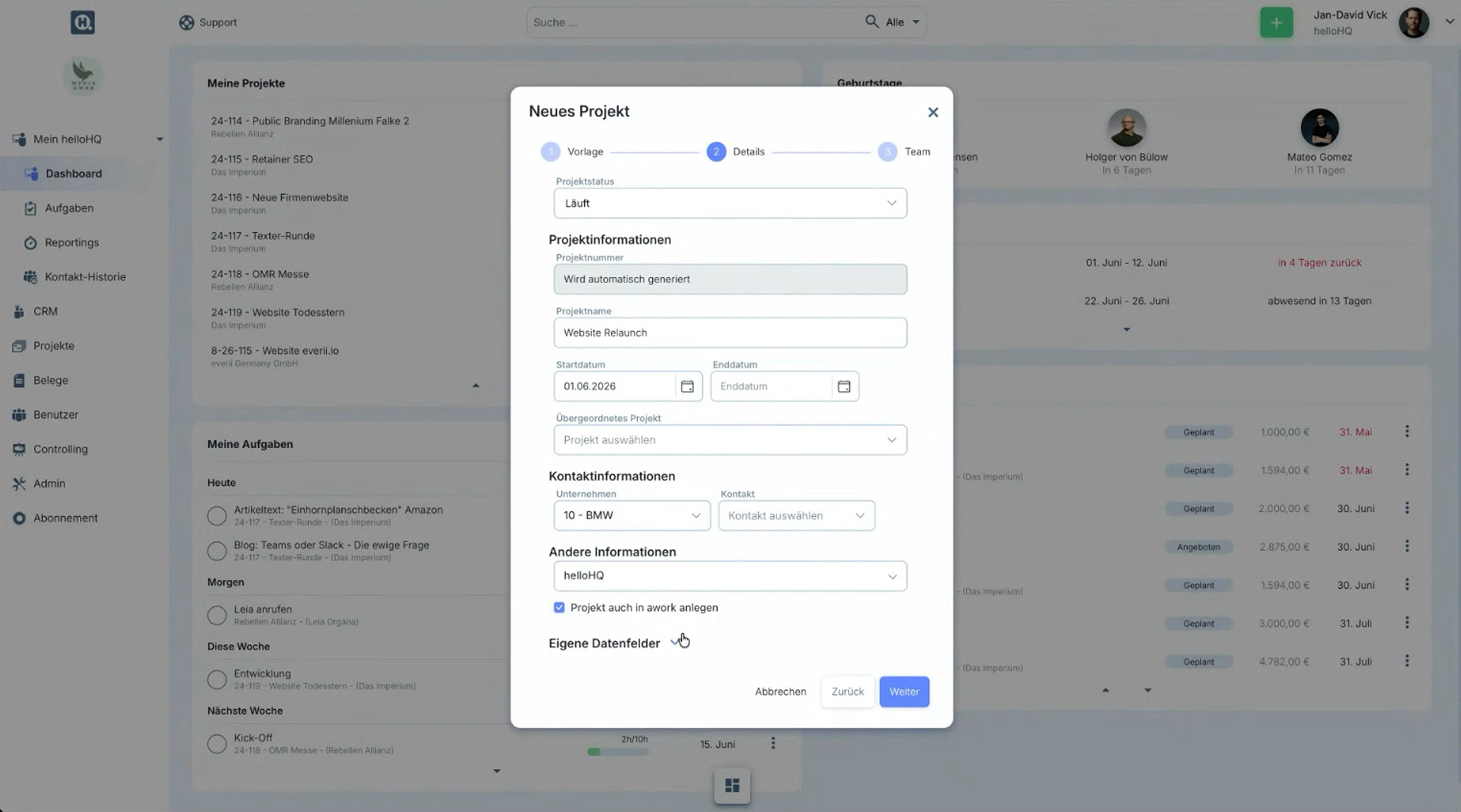This screenshot has width=1461, height=812.
Task: Mark the Entwicklung task as done
Action: (217, 679)
